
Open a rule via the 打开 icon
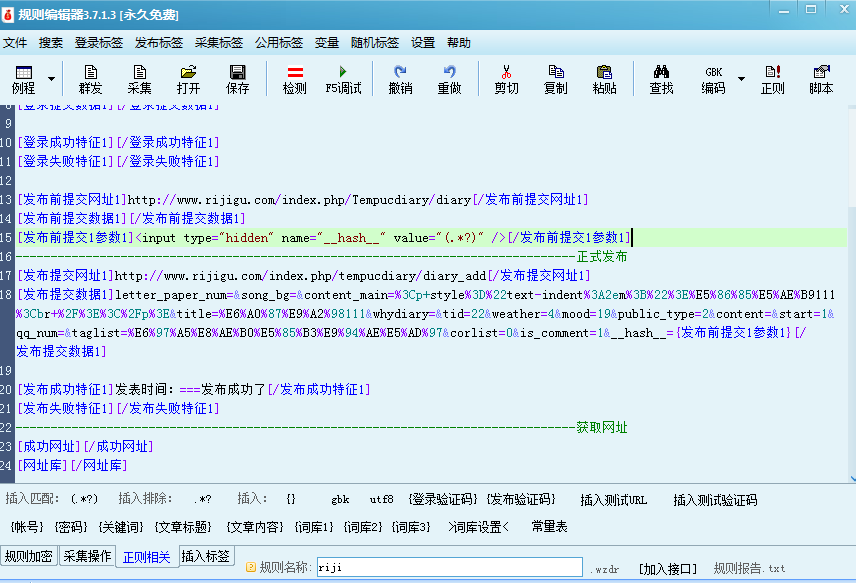[x=188, y=79]
